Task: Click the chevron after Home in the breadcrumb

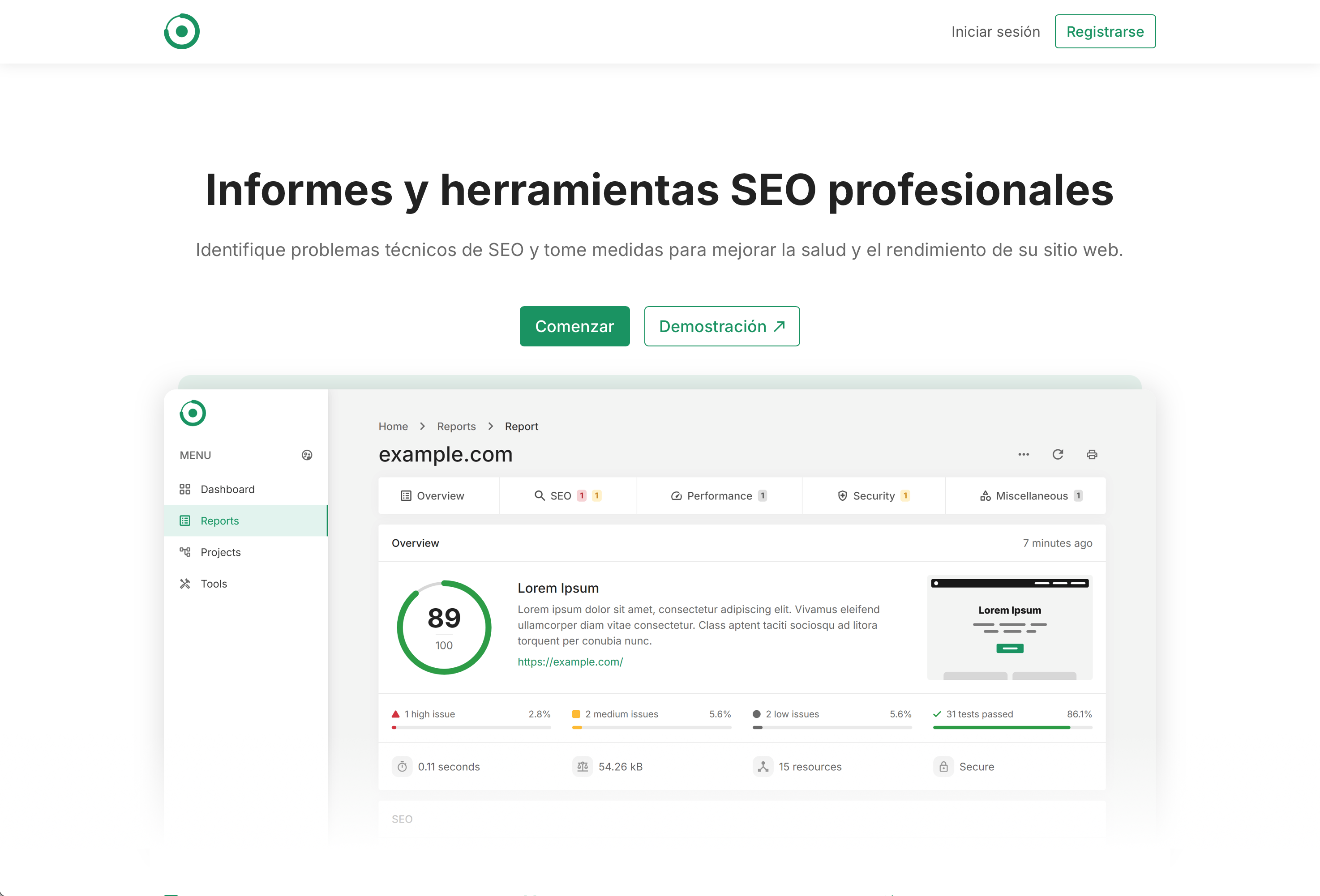Action: (422, 427)
